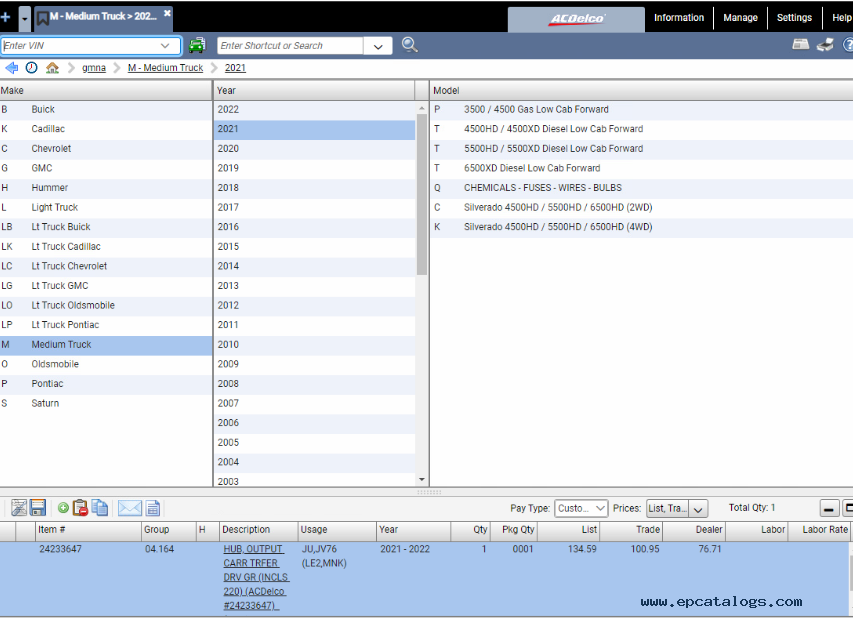
Task: Open the ACDelco catalog tab
Action: click(x=576, y=19)
